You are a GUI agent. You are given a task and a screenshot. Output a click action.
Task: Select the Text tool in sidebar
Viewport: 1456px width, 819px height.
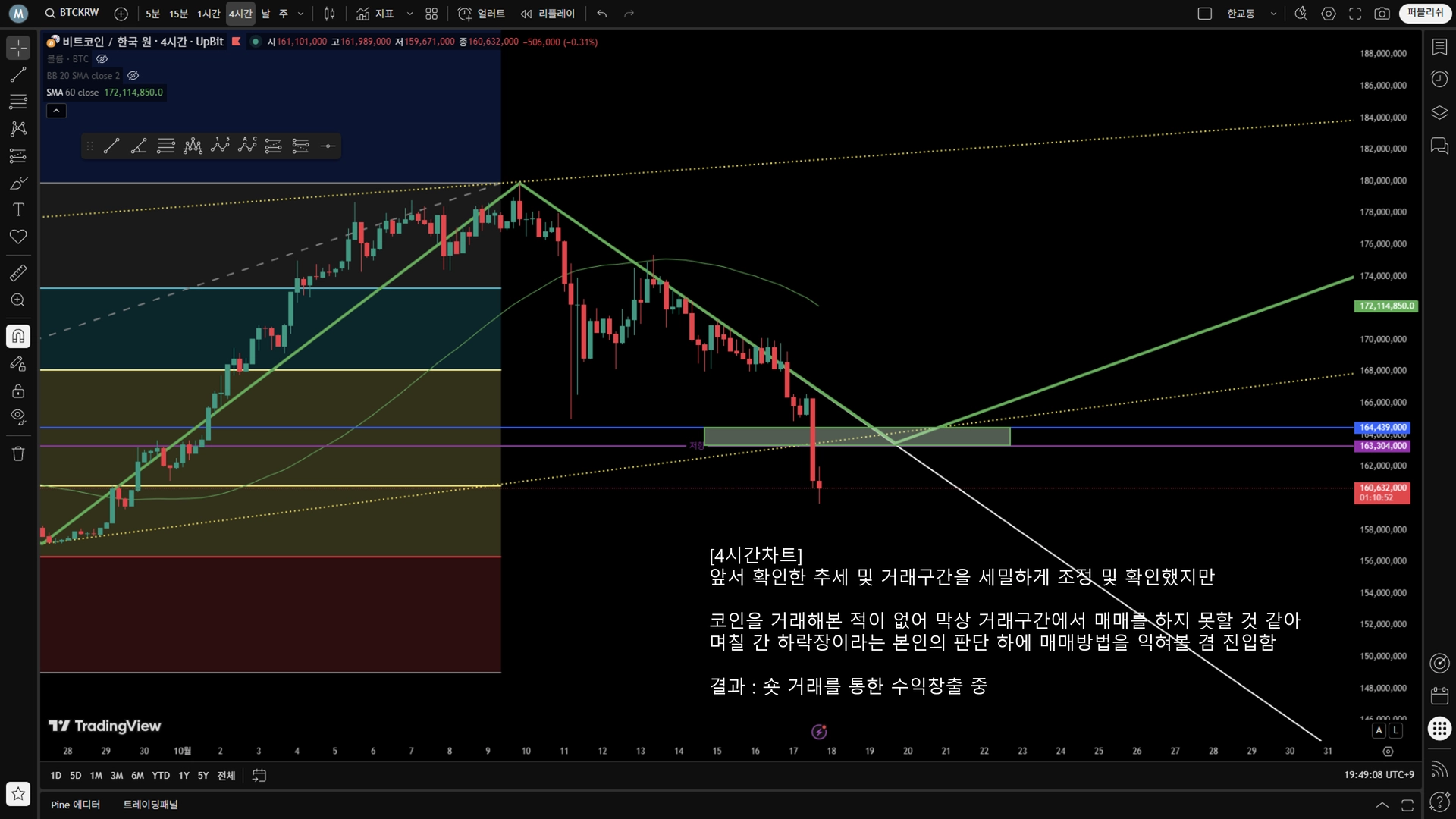pyautogui.click(x=18, y=209)
